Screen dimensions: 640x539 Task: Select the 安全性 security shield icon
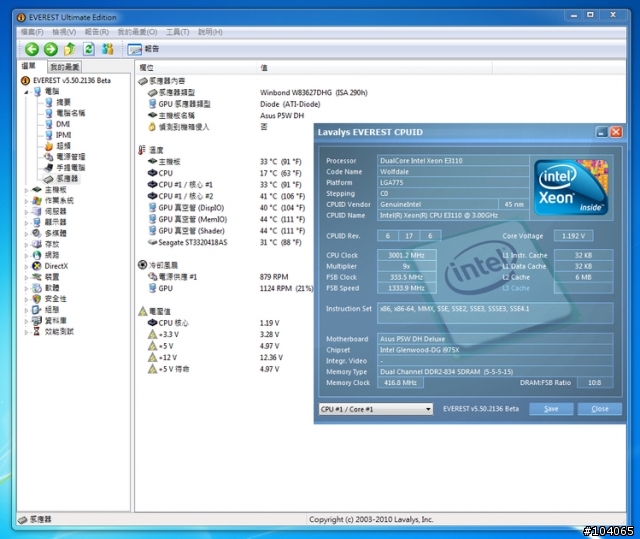37,299
